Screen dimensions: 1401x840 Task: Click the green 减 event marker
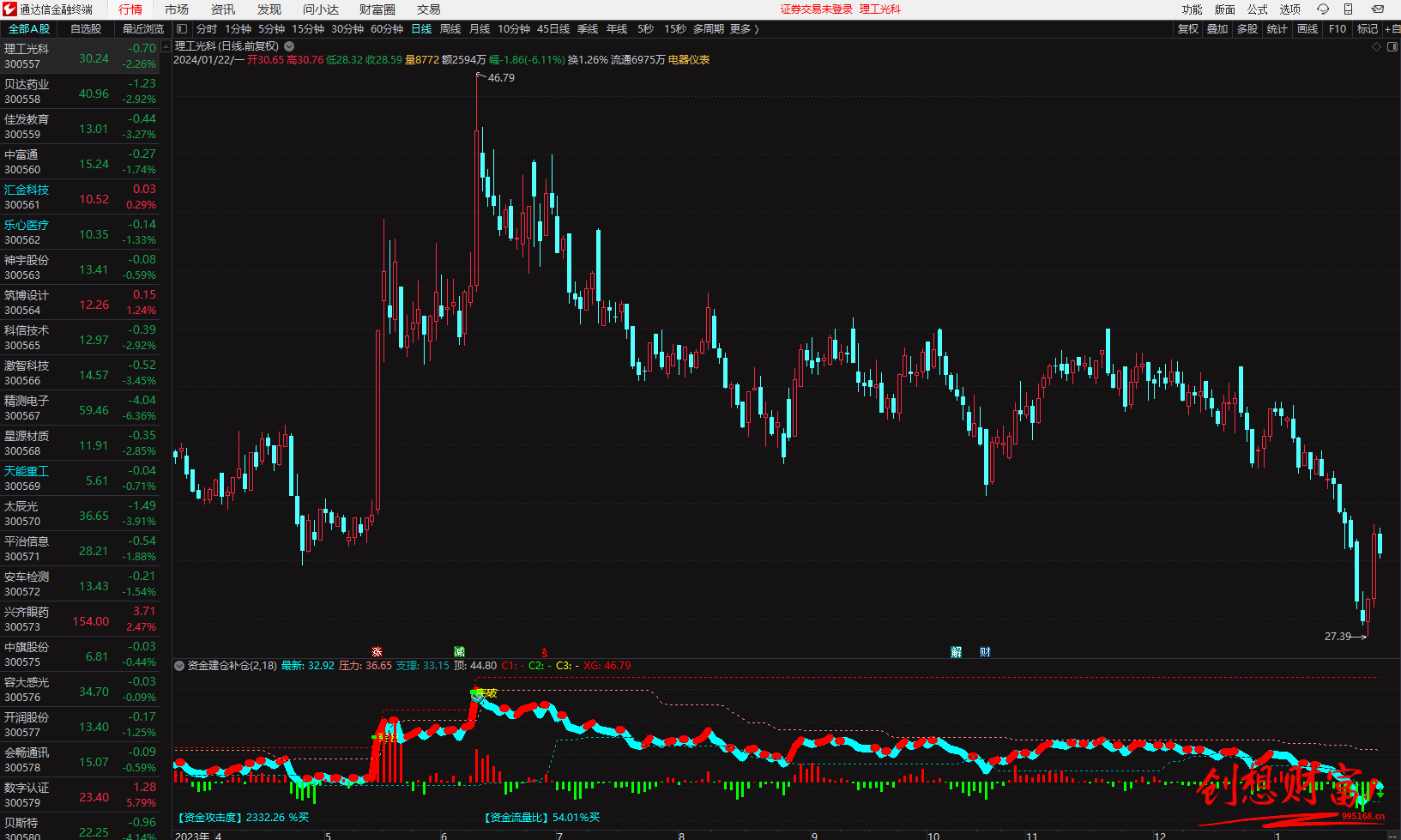tap(459, 652)
